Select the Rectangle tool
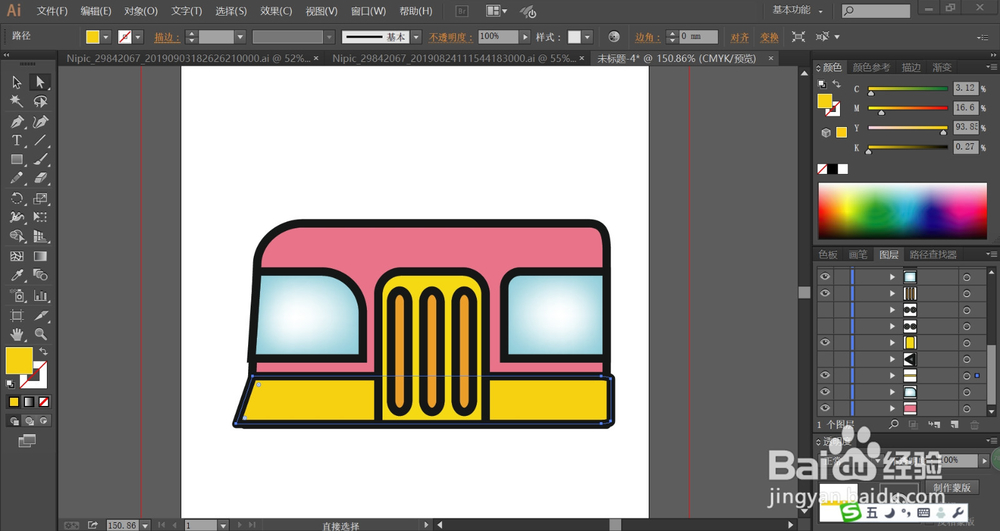1000x531 pixels. (x=17, y=159)
